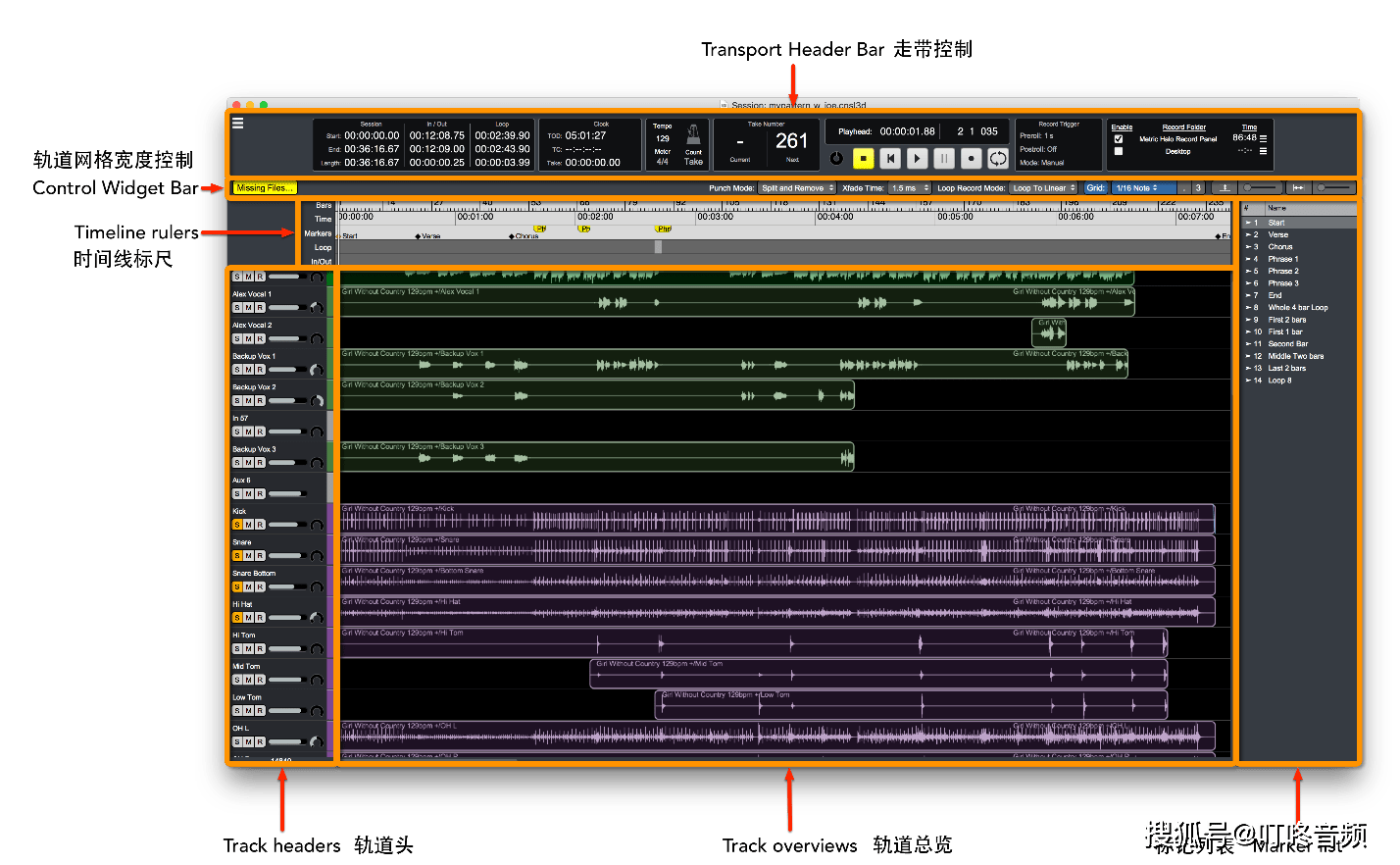
Task: Click the yellow Stop transport button
Action: click(864, 158)
